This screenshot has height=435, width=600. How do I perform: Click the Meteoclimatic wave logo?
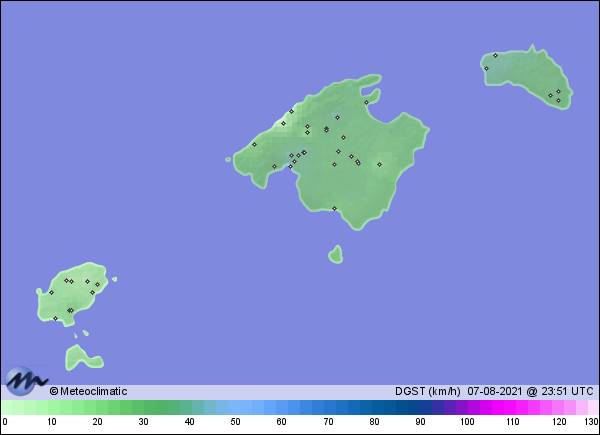(x=26, y=381)
